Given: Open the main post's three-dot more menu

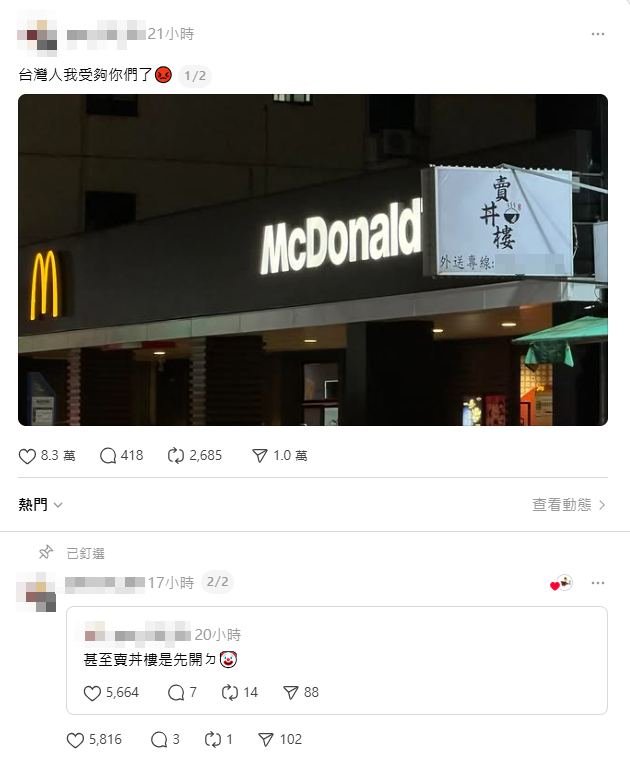Looking at the screenshot, I should click(x=598, y=34).
